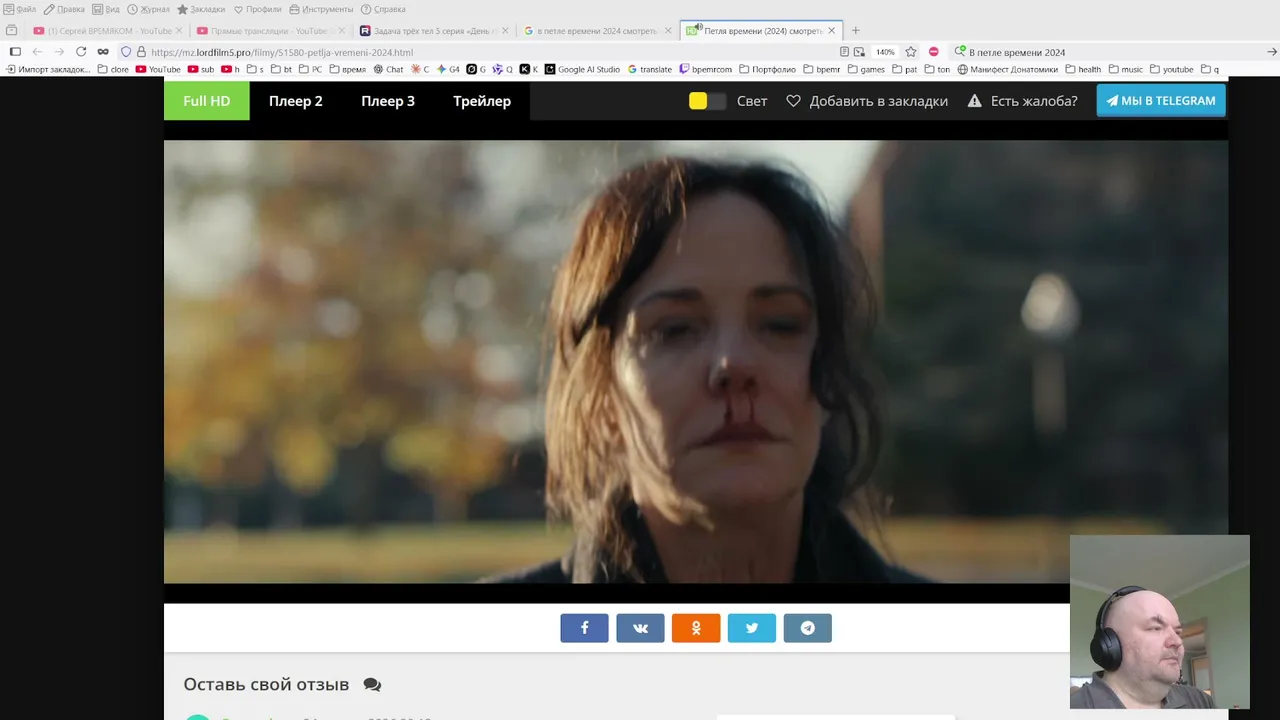
Task: Open the site security padlock info
Action: point(141,52)
